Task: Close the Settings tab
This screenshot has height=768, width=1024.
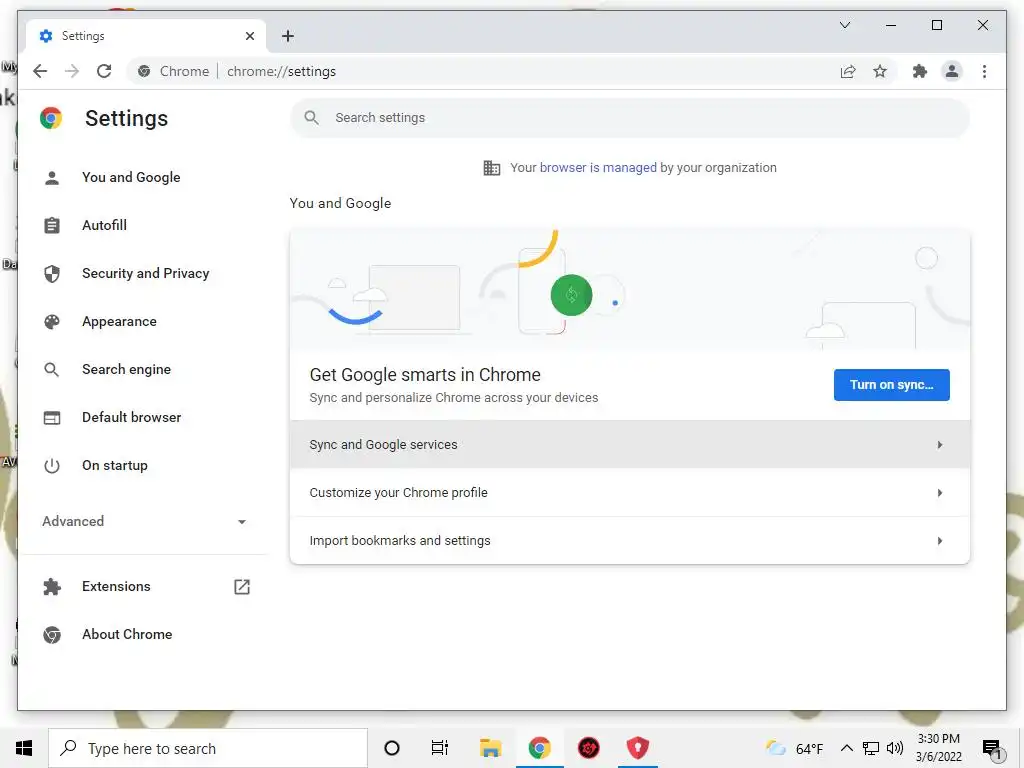Action: point(249,36)
